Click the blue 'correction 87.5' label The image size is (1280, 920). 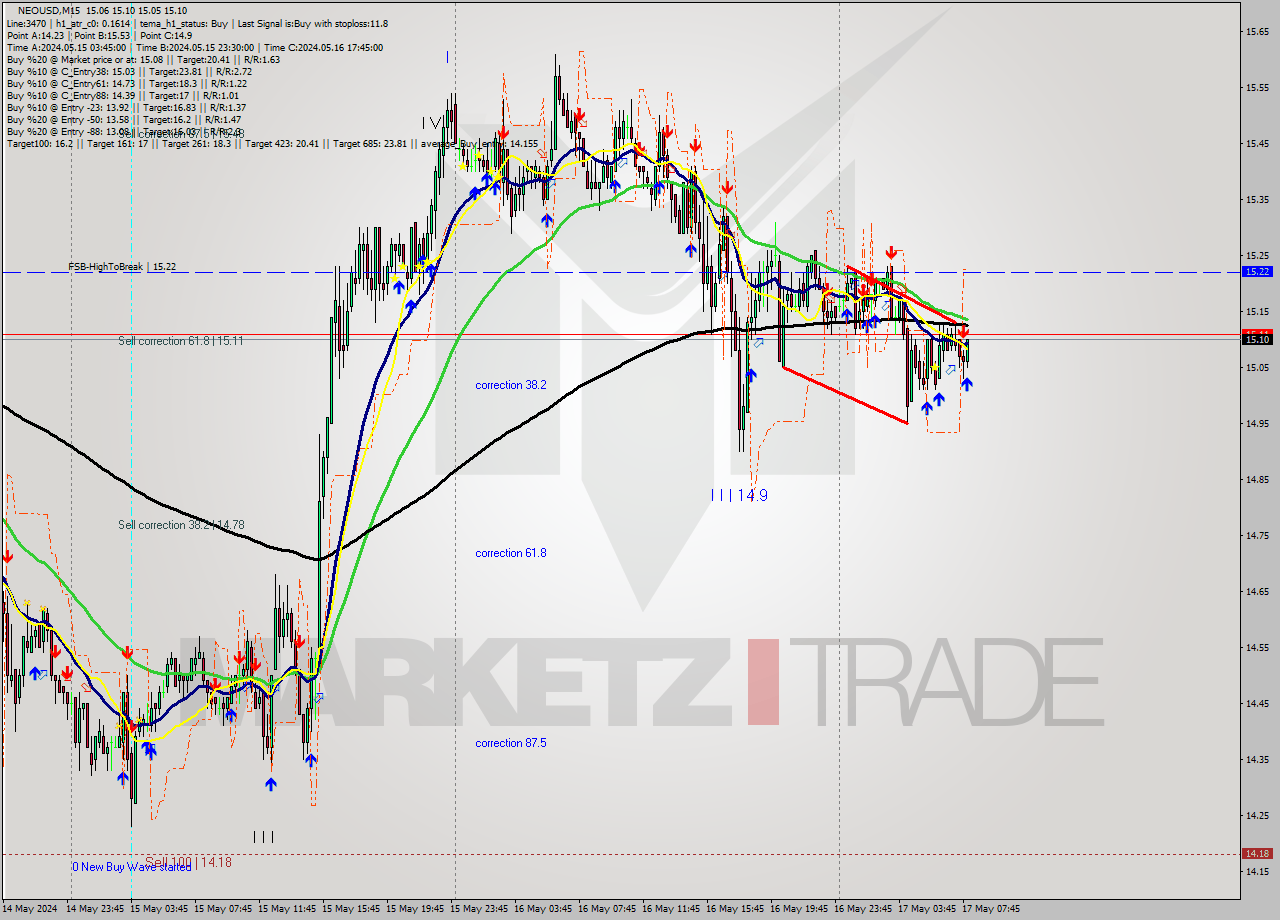click(511, 743)
